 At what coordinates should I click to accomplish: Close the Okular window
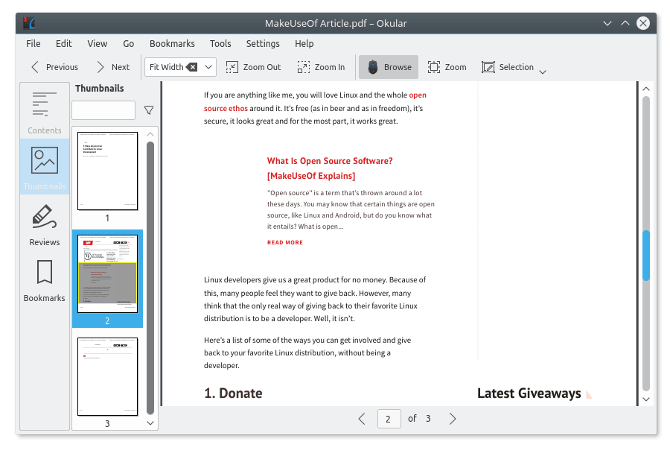[643, 23]
